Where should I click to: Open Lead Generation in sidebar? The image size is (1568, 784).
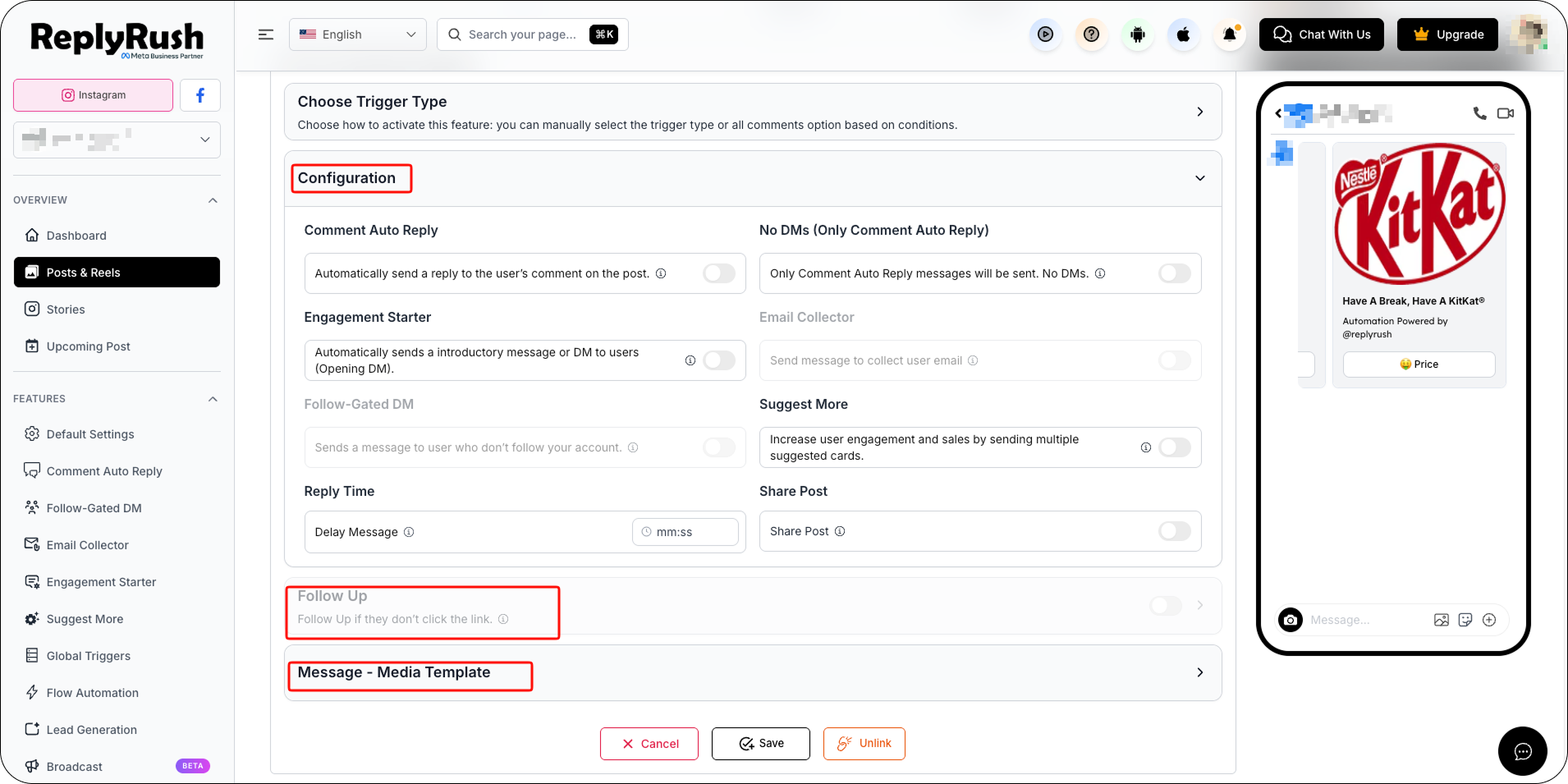[x=117, y=730]
